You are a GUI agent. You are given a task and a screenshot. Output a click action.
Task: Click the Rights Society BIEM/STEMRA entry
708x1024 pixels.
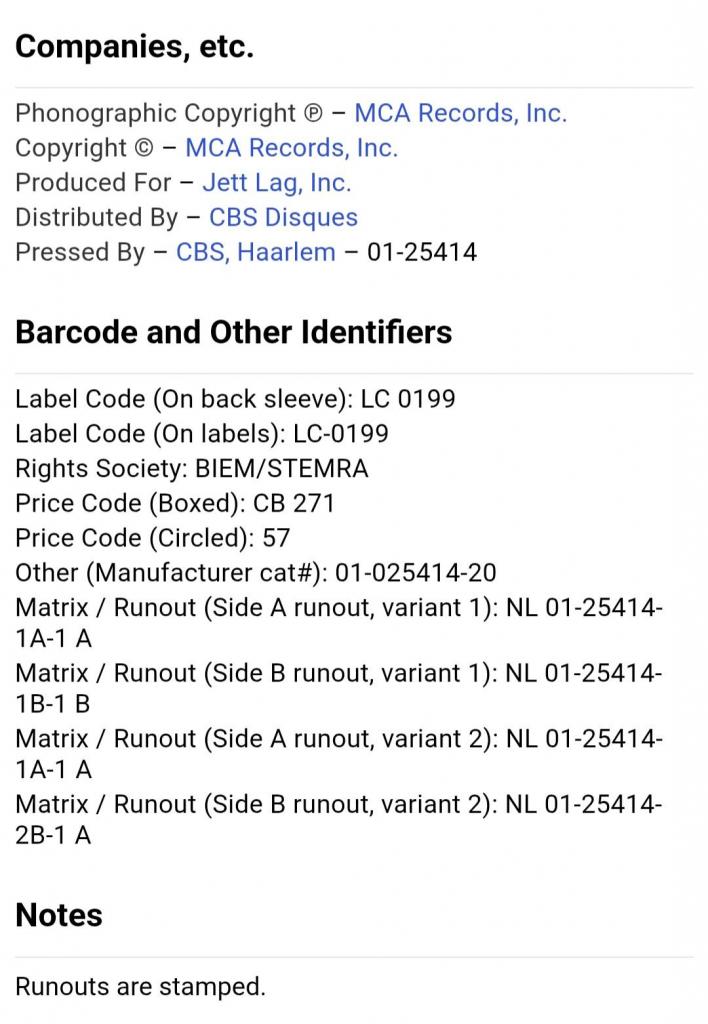[192, 468]
